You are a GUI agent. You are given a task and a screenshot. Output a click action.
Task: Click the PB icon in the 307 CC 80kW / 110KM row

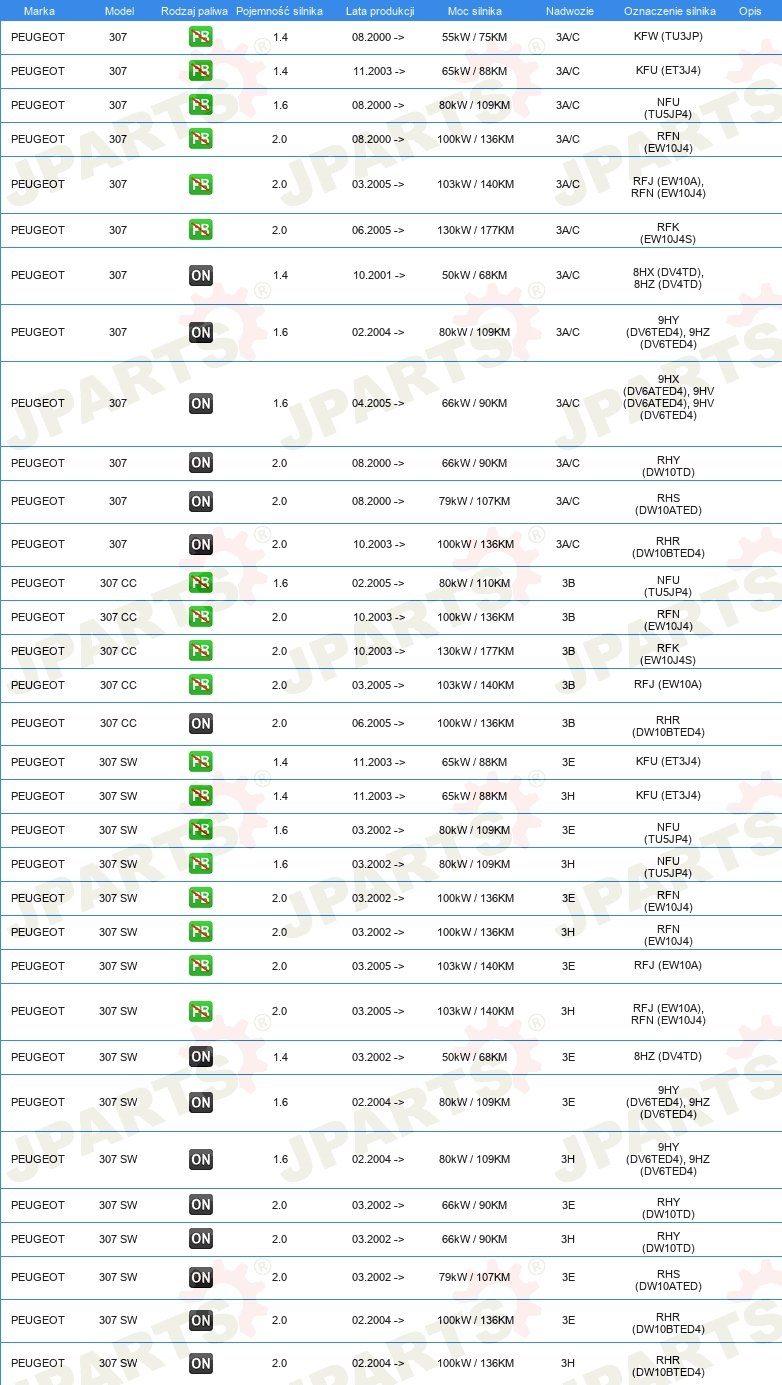pyautogui.click(x=201, y=583)
